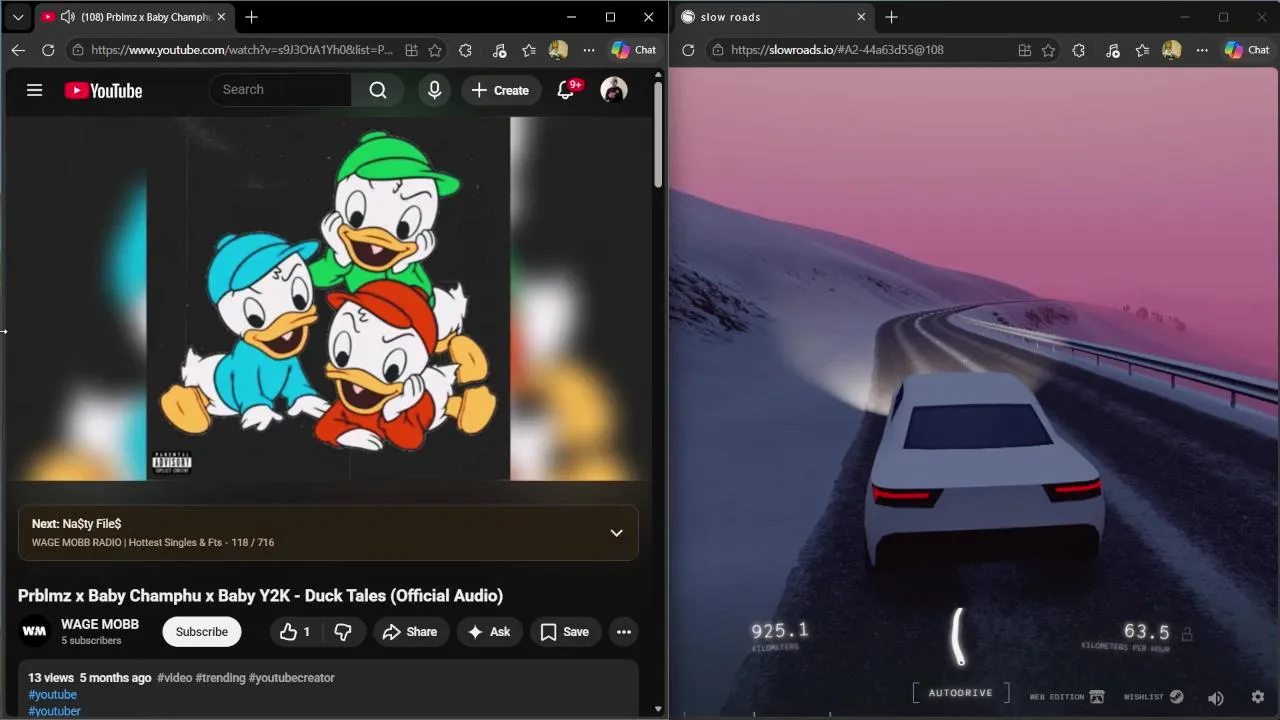Screen dimensions: 1280x720
Task: View site info lock for slowroads.io
Action: pos(718,50)
